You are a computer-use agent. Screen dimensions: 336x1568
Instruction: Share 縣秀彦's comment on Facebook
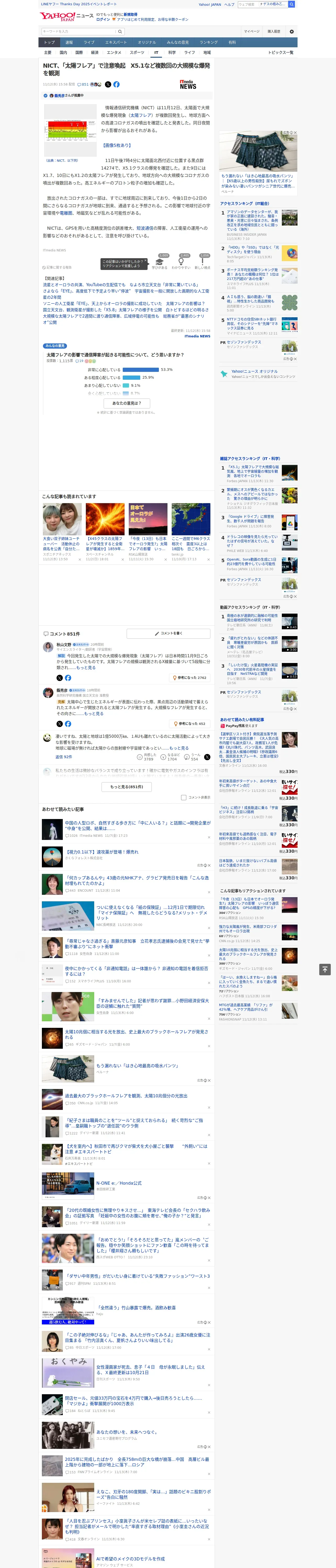pos(68,724)
